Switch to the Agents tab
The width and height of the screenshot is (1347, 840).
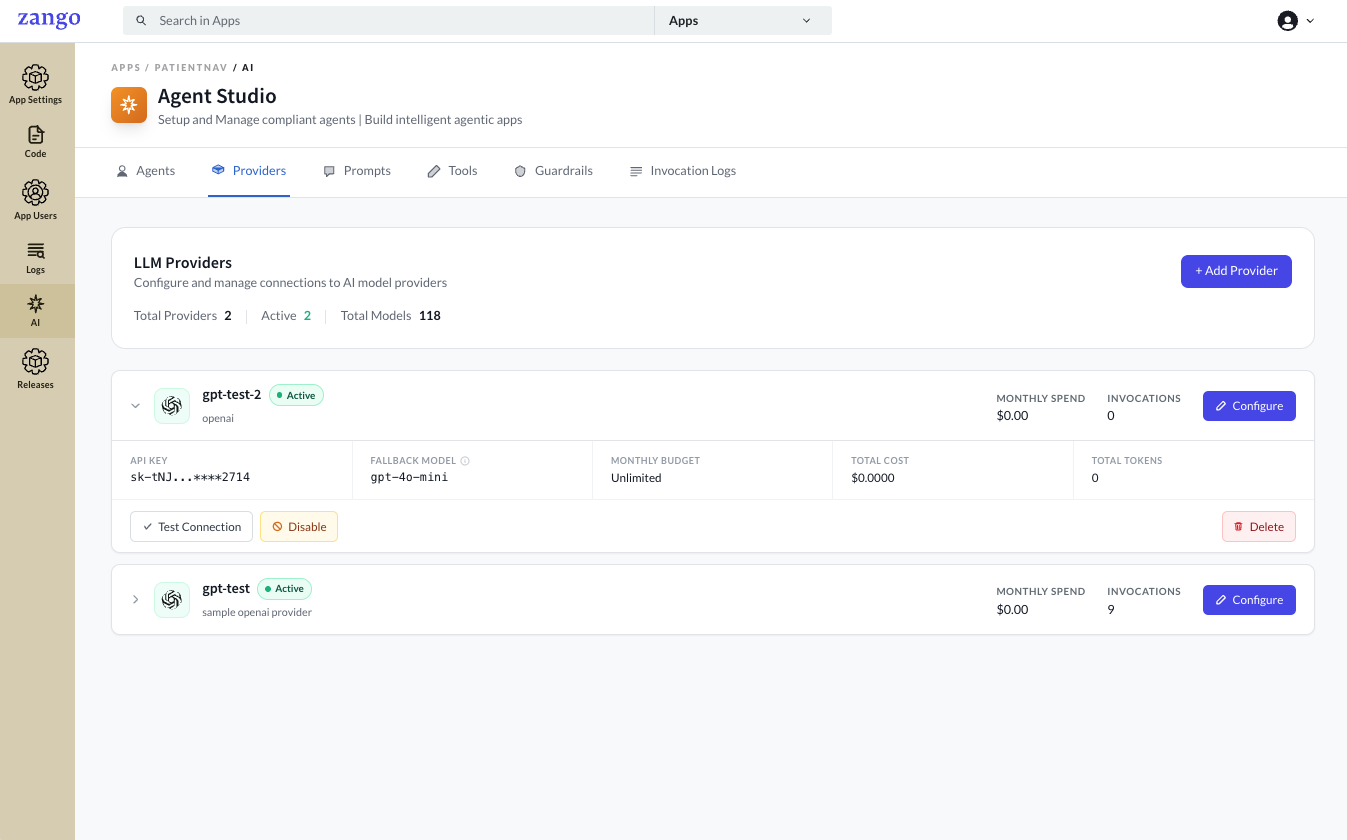(146, 171)
